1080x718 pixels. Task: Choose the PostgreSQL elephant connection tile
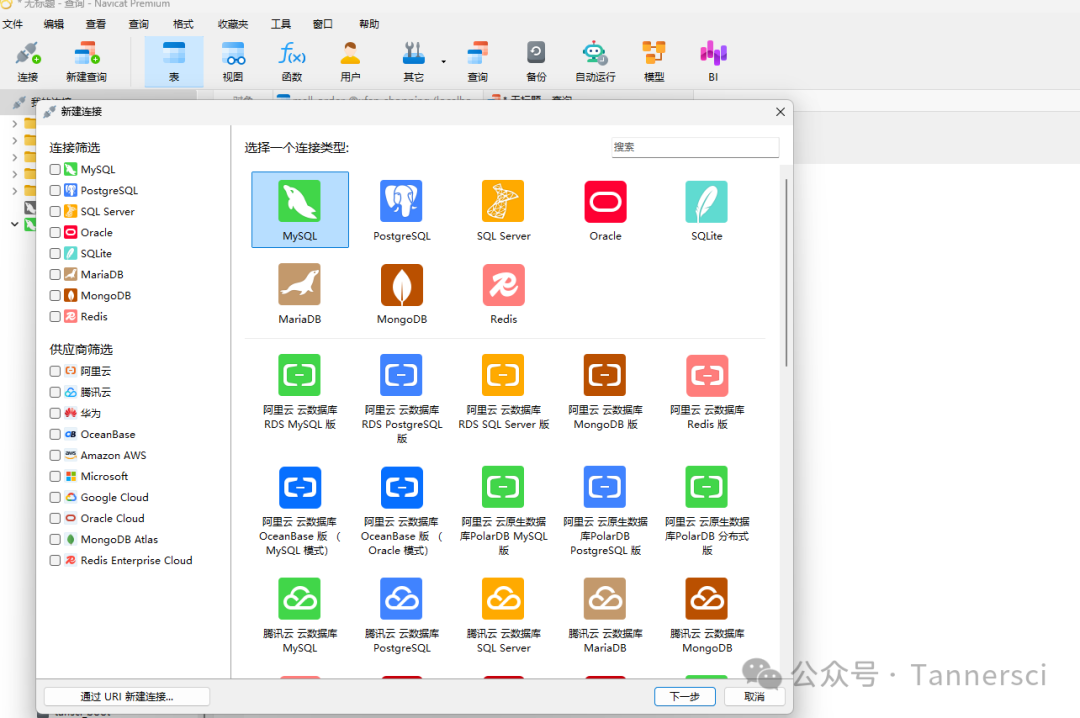coord(402,209)
